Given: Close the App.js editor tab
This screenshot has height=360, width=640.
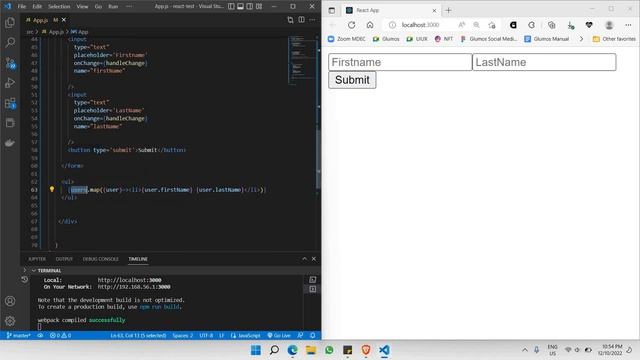Looking at the screenshot, I should [x=64, y=20].
